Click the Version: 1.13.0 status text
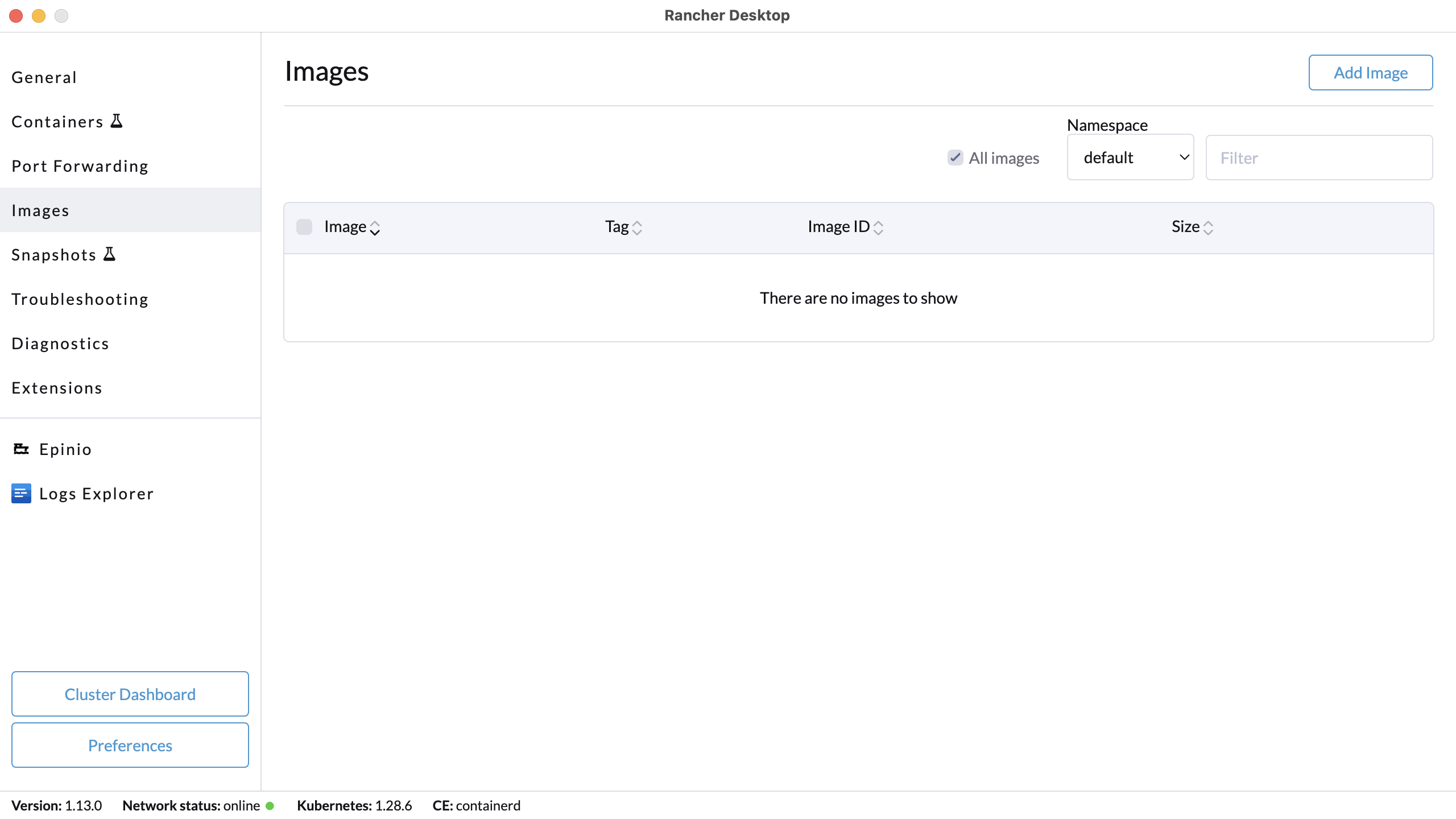1456x819 pixels. point(56,806)
